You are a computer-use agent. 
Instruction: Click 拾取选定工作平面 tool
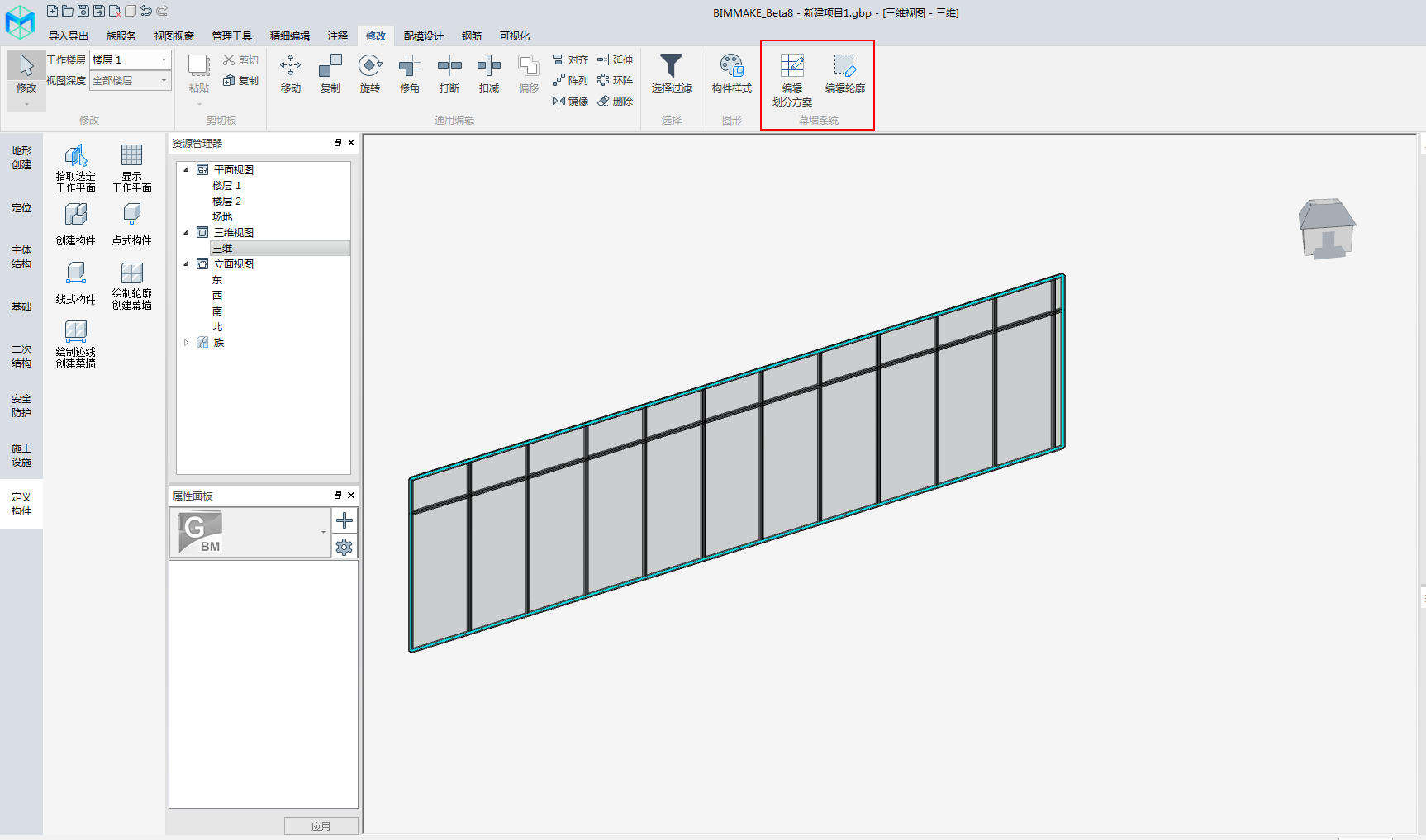point(76,169)
